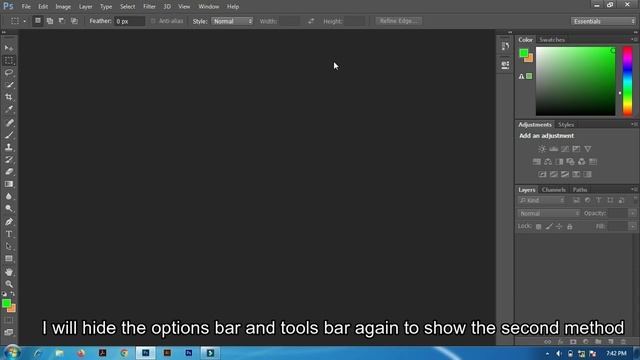The image size is (640, 360).
Task: Open the File menu
Action: pos(26,7)
